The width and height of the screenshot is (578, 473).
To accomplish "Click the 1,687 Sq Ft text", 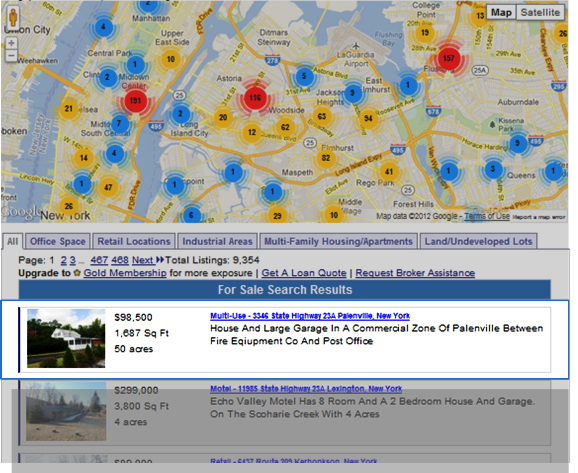I will click(x=142, y=333).
